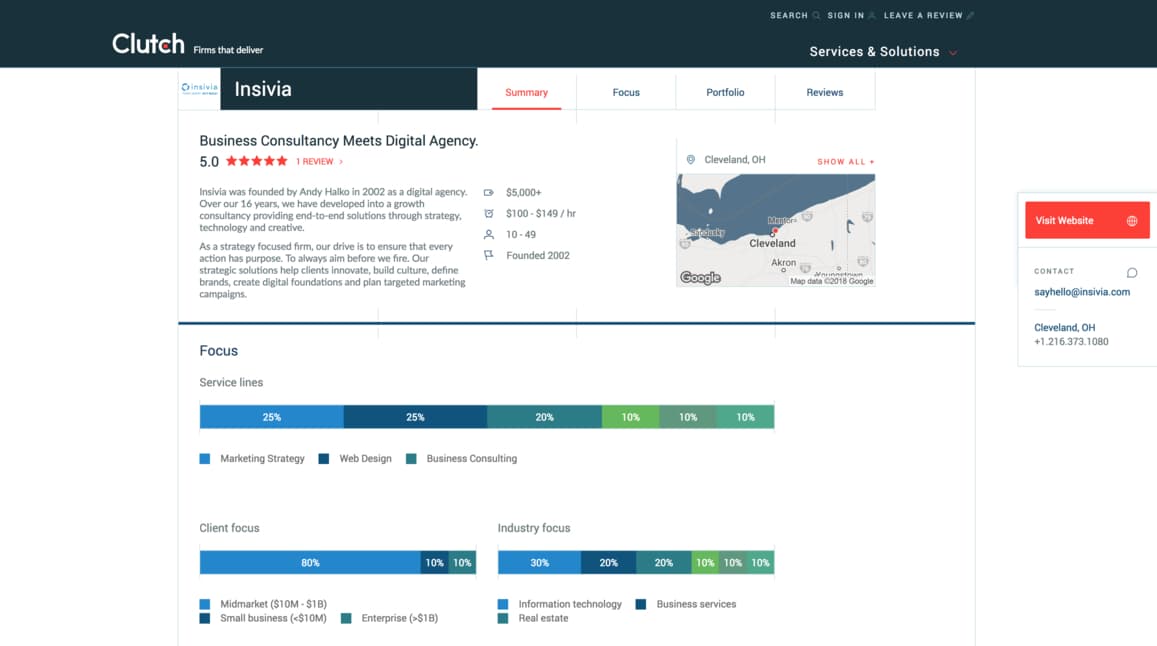This screenshot has height=646, width=1157.
Task: Click the sayhello@insivia.com email link
Action: point(1082,292)
